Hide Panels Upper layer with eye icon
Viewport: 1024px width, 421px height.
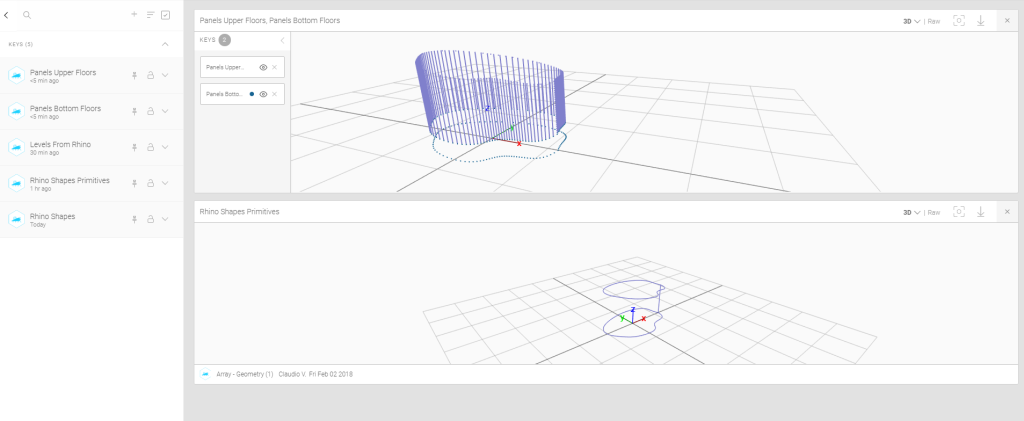(x=263, y=67)
